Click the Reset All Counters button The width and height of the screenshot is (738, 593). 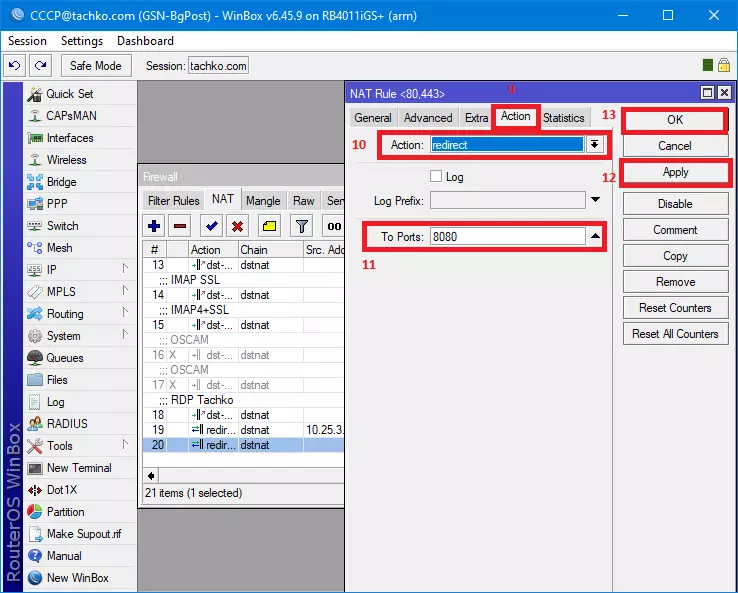[x=675, y=334]
